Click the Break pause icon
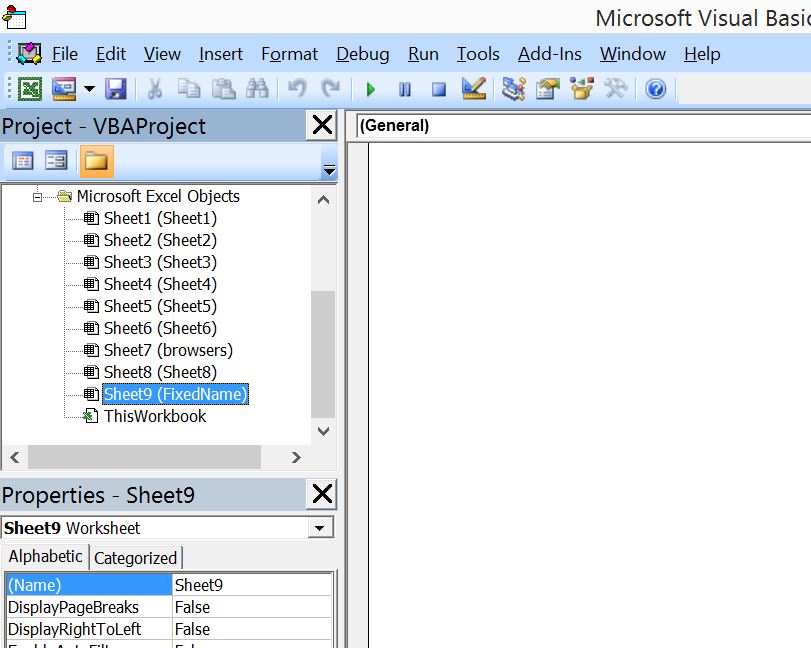The width and height of the screenshot is (811, 648). click(405, 89)
